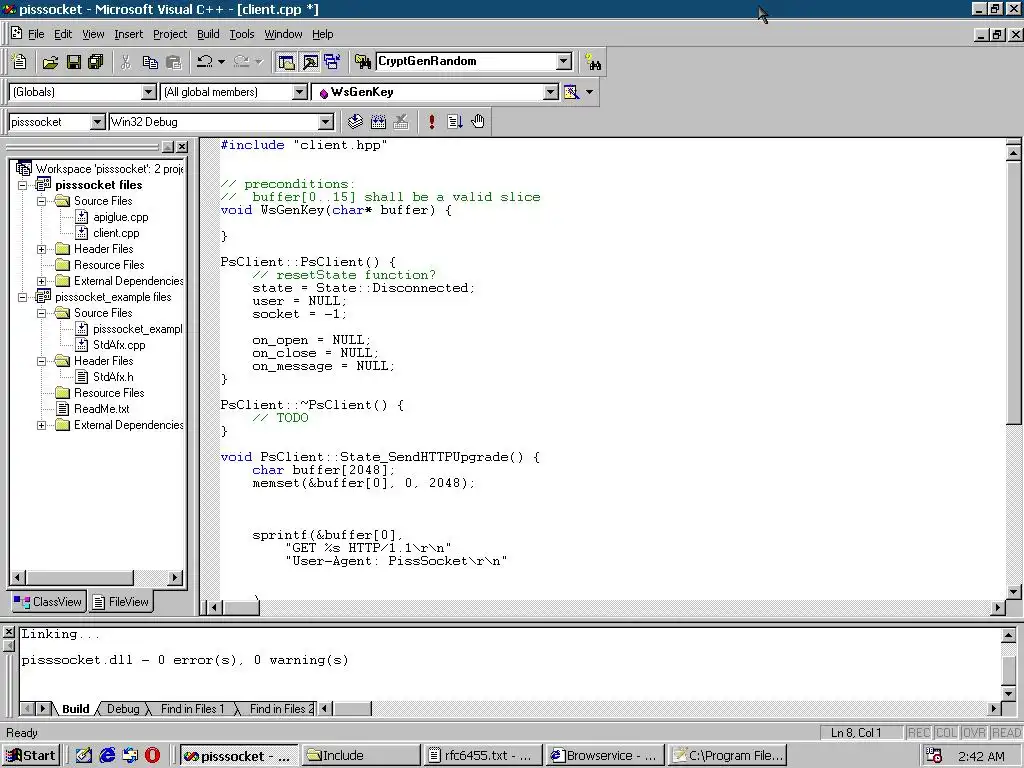Expand Header Files under pisssocket files
The image size is (1024, 768).
click(42, 249)
